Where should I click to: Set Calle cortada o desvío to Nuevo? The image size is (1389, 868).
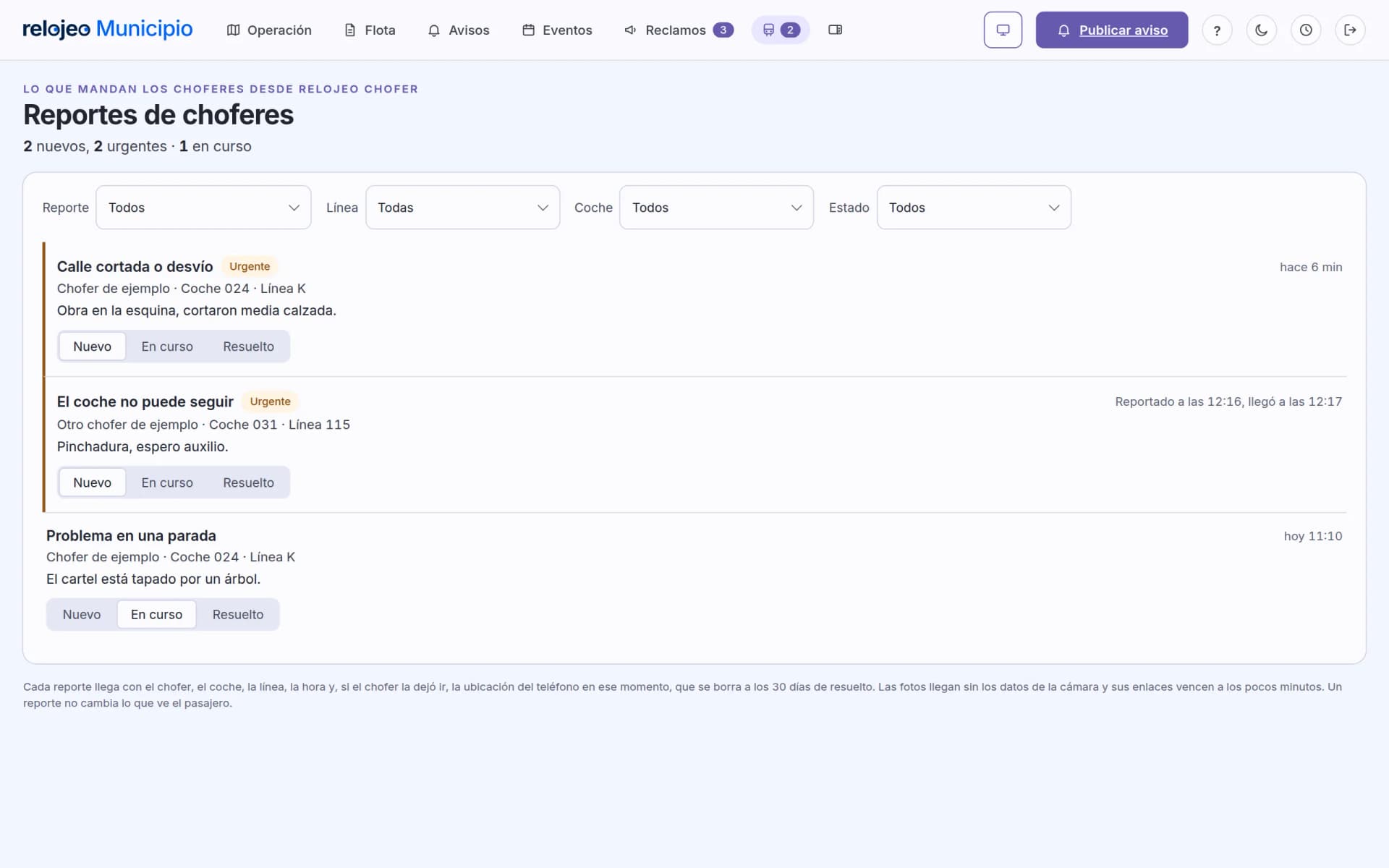tap(92, 346)
